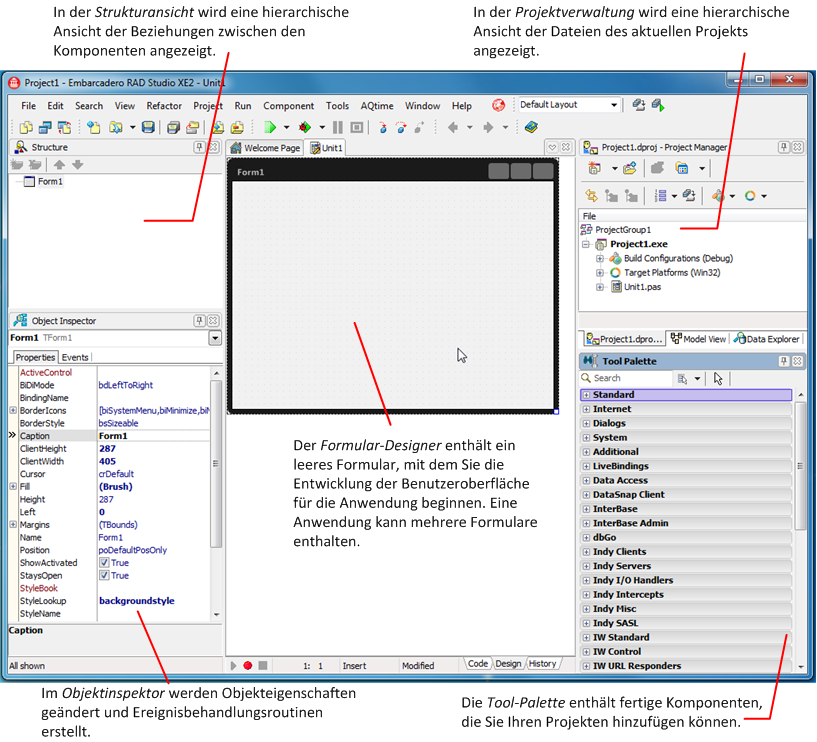The image size is (817, 742).
Task: Expand the BorderIcons property
Action: [13, 410]
